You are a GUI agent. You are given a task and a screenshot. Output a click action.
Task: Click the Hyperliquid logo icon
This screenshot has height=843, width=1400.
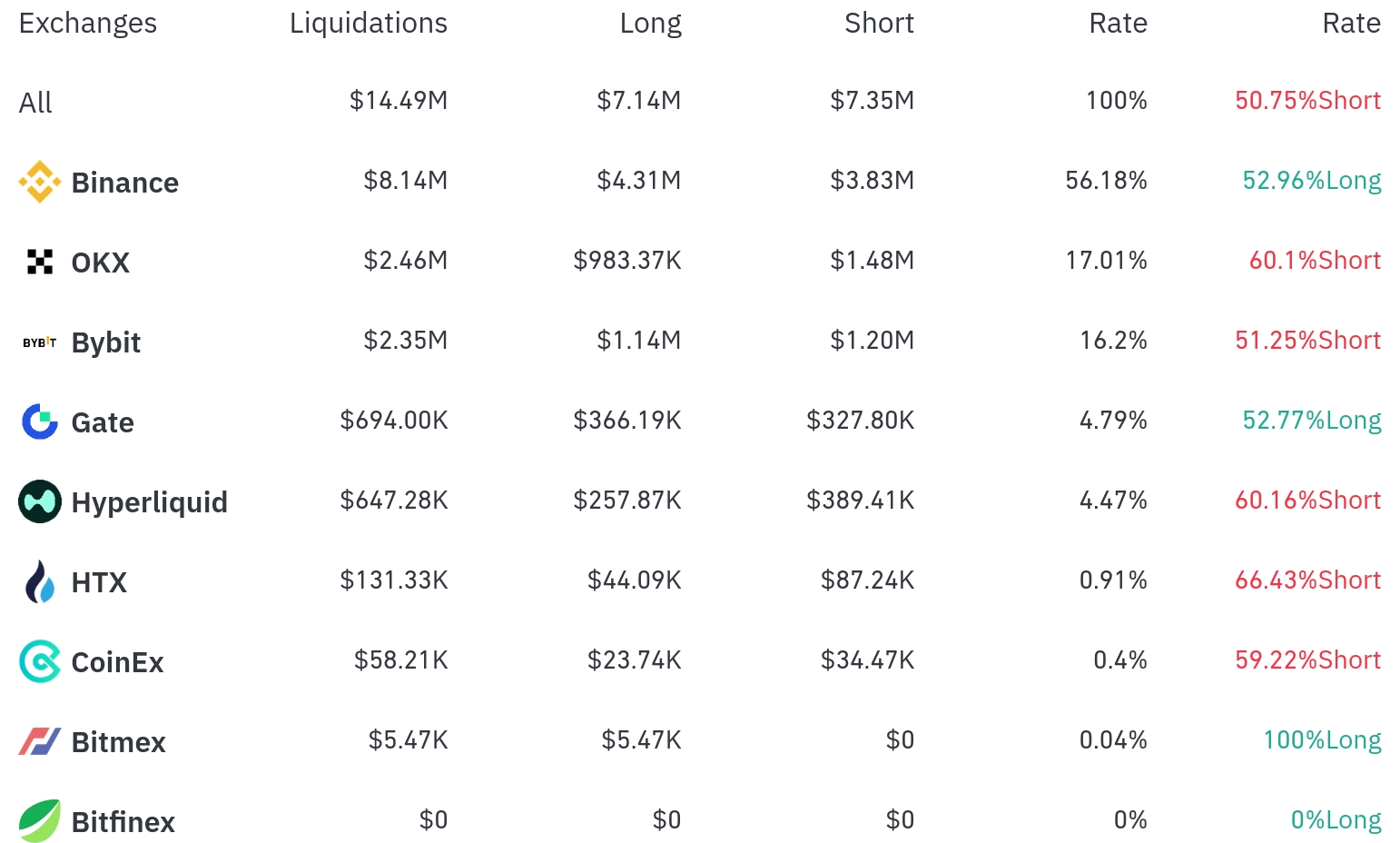pos(40,501)
